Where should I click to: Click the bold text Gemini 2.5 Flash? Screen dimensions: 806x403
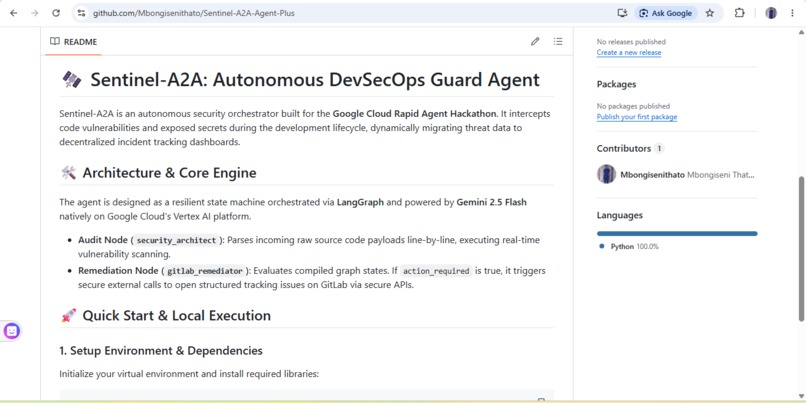click(491, 203)
